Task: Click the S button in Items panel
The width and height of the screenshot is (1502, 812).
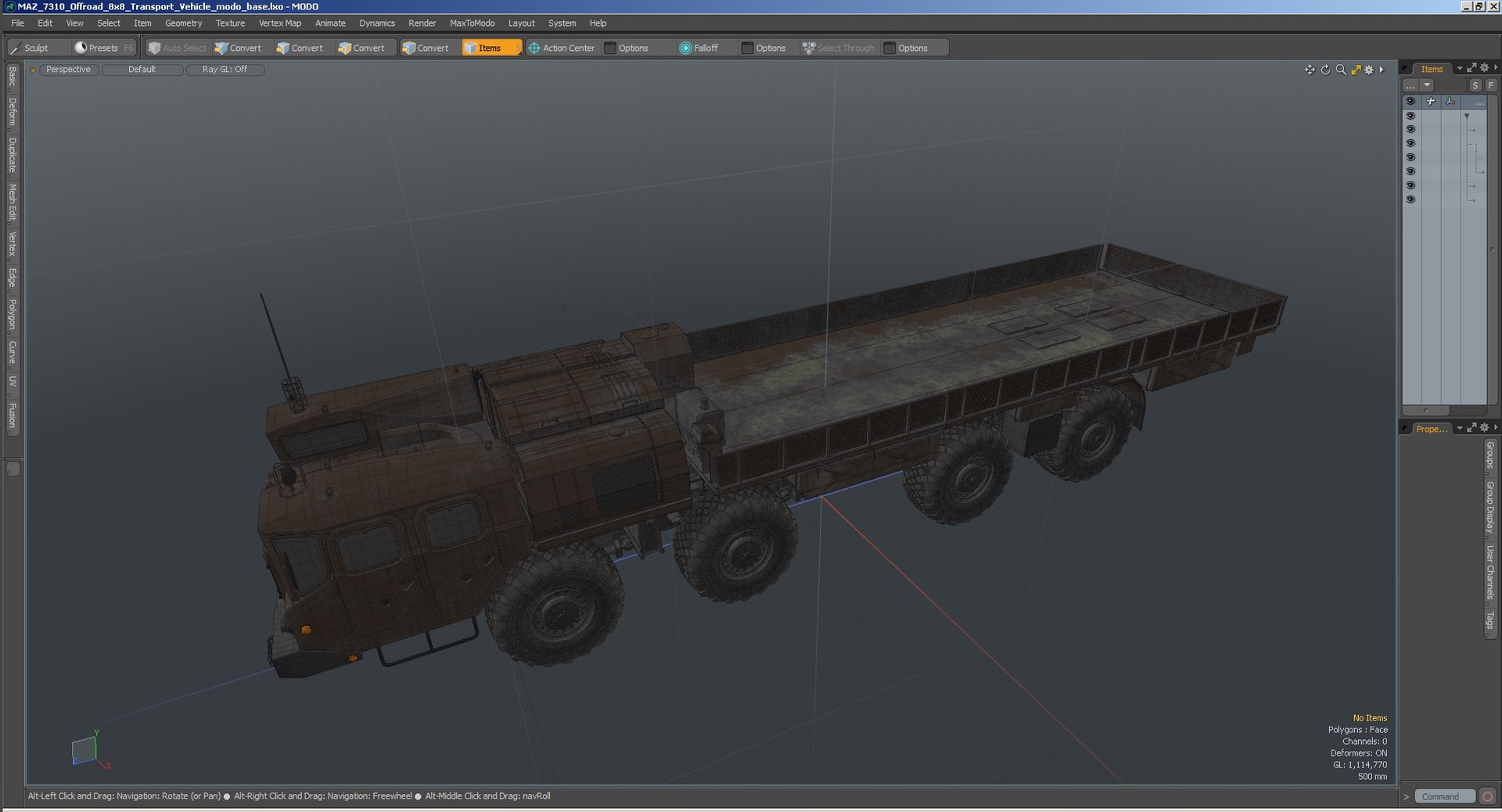Action: (x=1475, y=85)
